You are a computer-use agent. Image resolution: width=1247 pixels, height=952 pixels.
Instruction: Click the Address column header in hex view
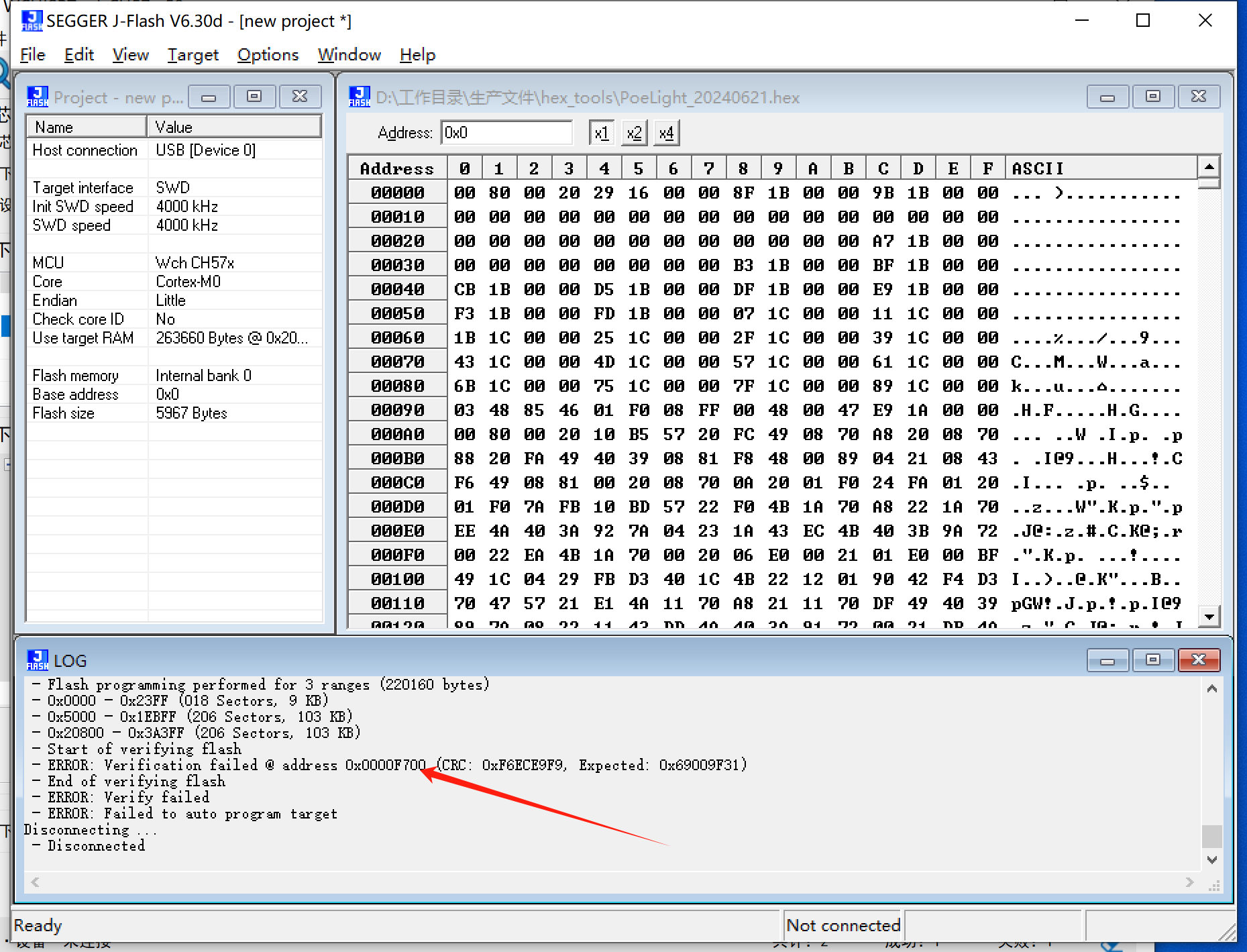tap(397, 168)
